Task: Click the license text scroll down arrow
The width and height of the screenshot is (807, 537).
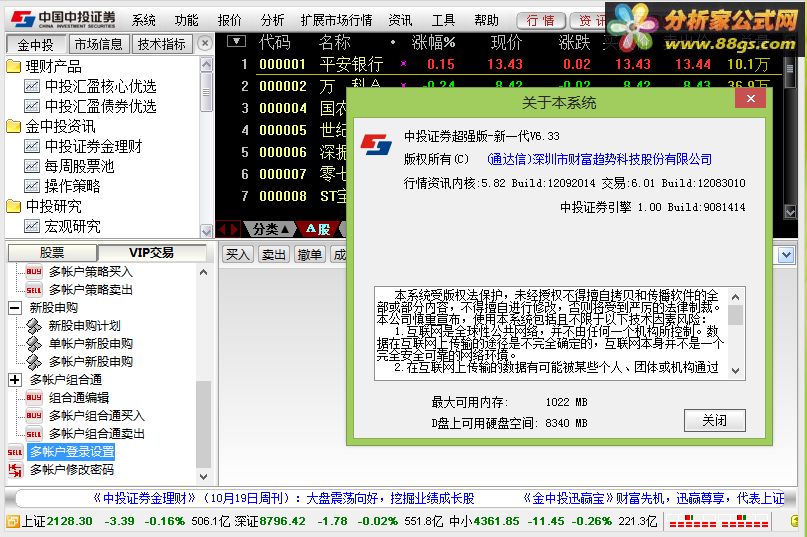Action: (x=735, y=371)
